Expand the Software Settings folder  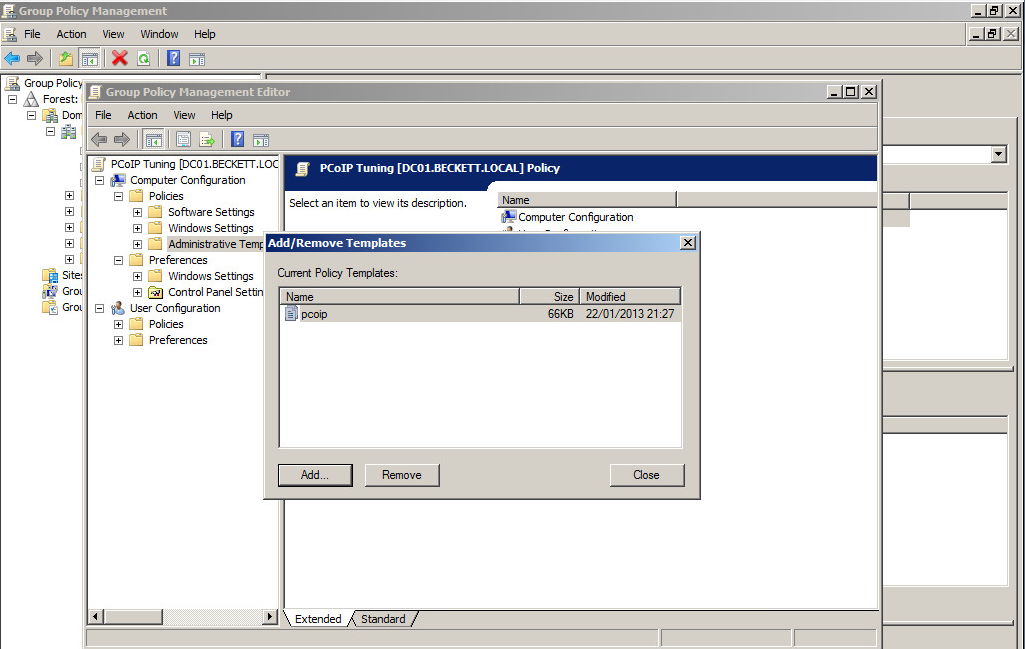coord(137,213)
